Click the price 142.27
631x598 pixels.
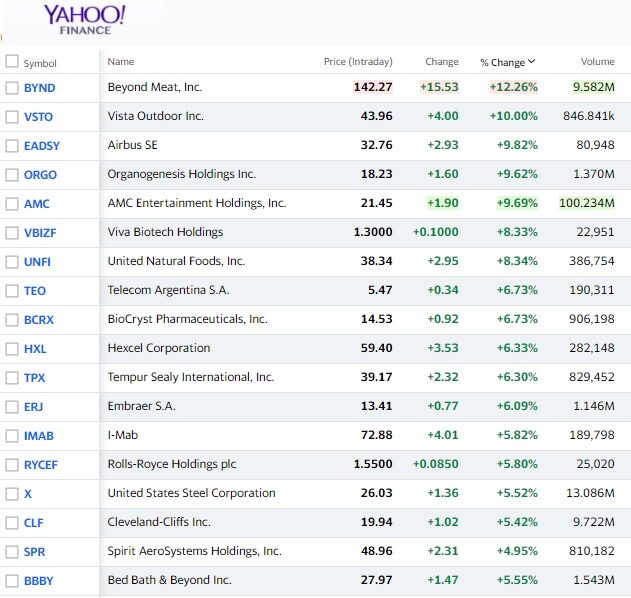click(373, 87)
